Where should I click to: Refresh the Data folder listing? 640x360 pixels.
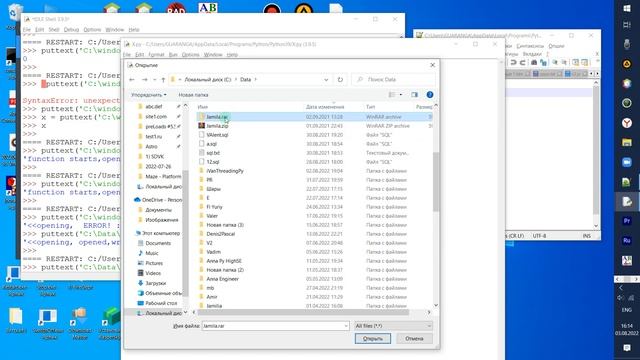(340, 80)
